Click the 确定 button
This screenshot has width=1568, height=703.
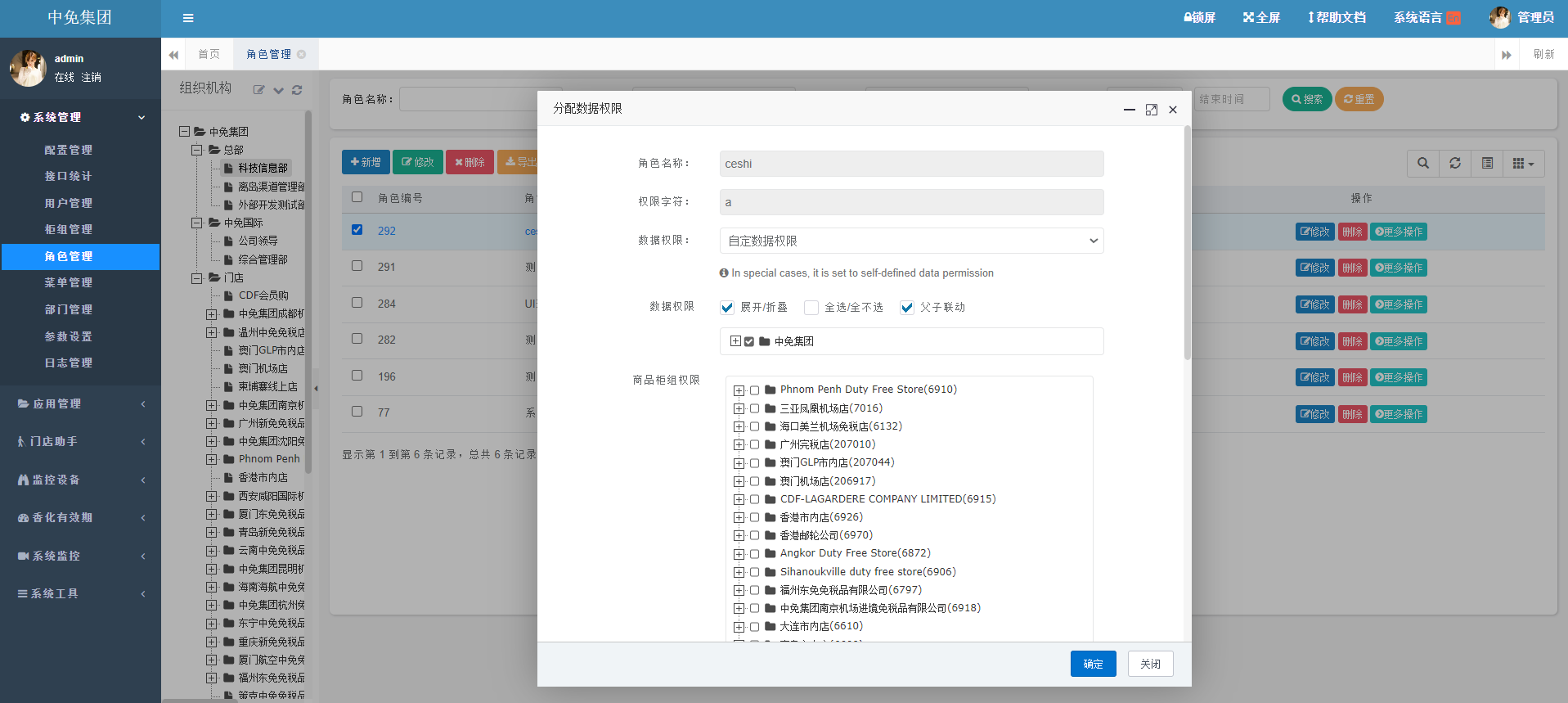click(1093, 664)
